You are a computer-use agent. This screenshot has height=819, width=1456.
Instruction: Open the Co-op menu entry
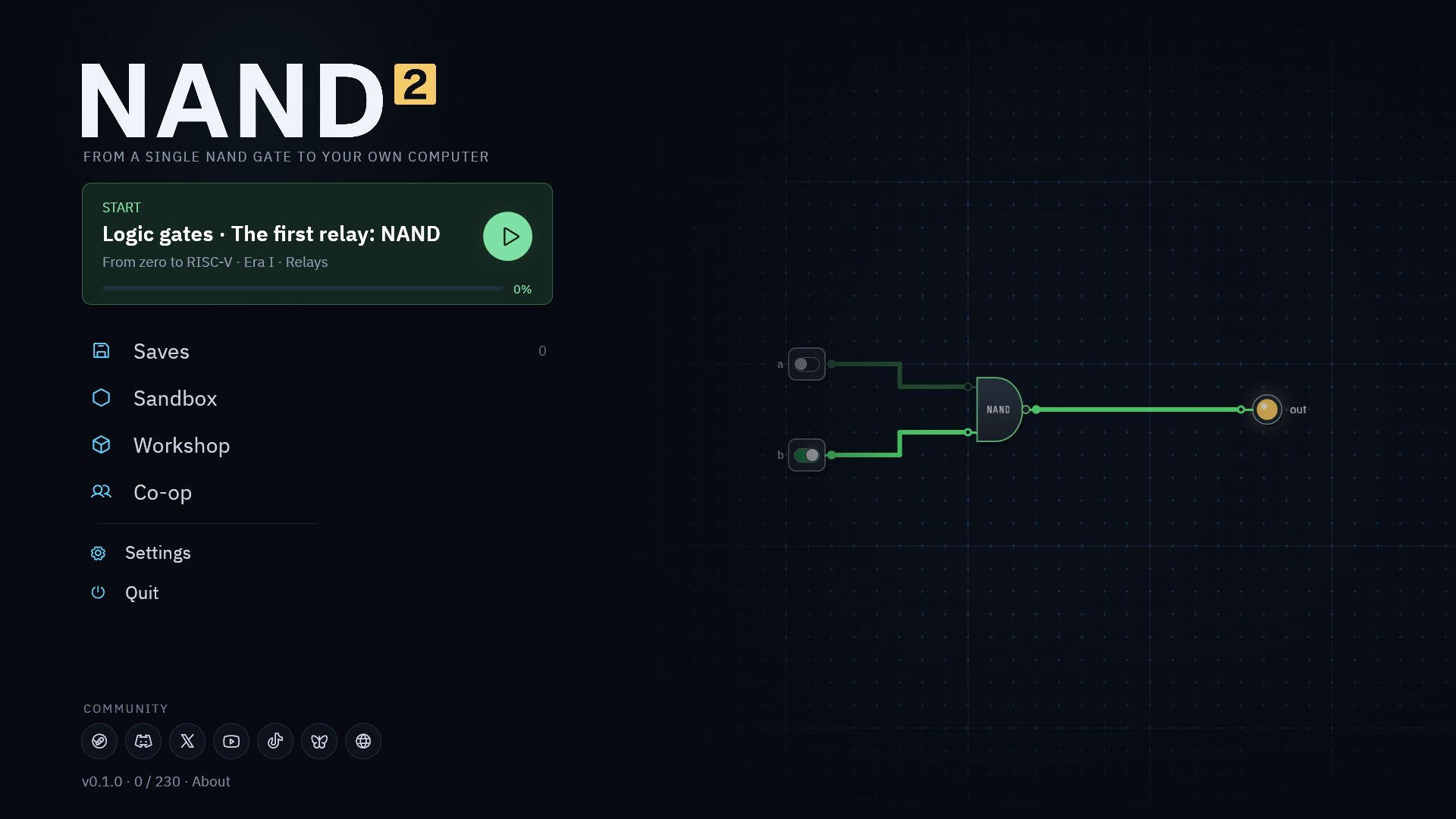pyautogui.click(x=317, y=492)
